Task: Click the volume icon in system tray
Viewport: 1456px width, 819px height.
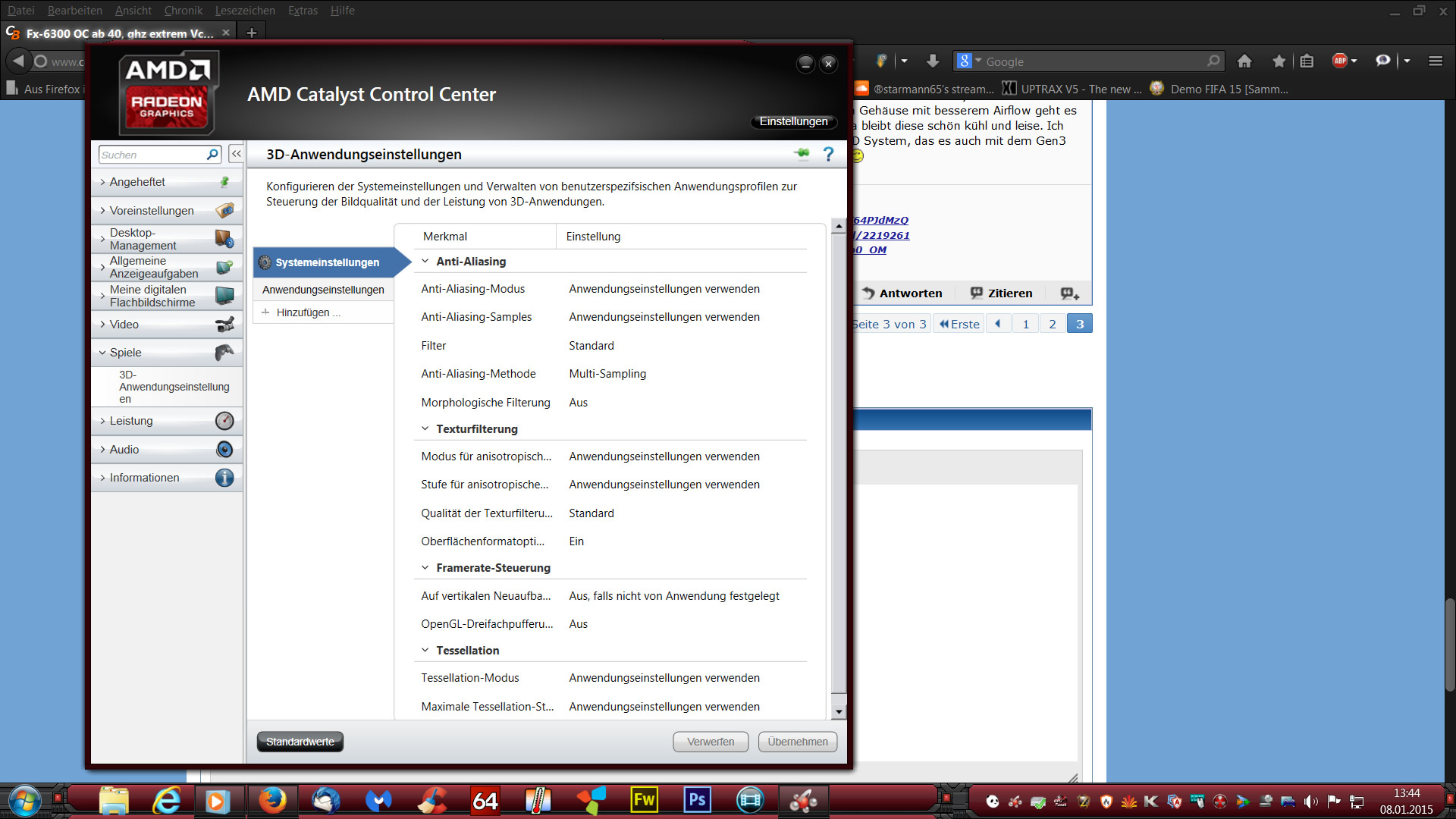Action: pos(1310,802)
